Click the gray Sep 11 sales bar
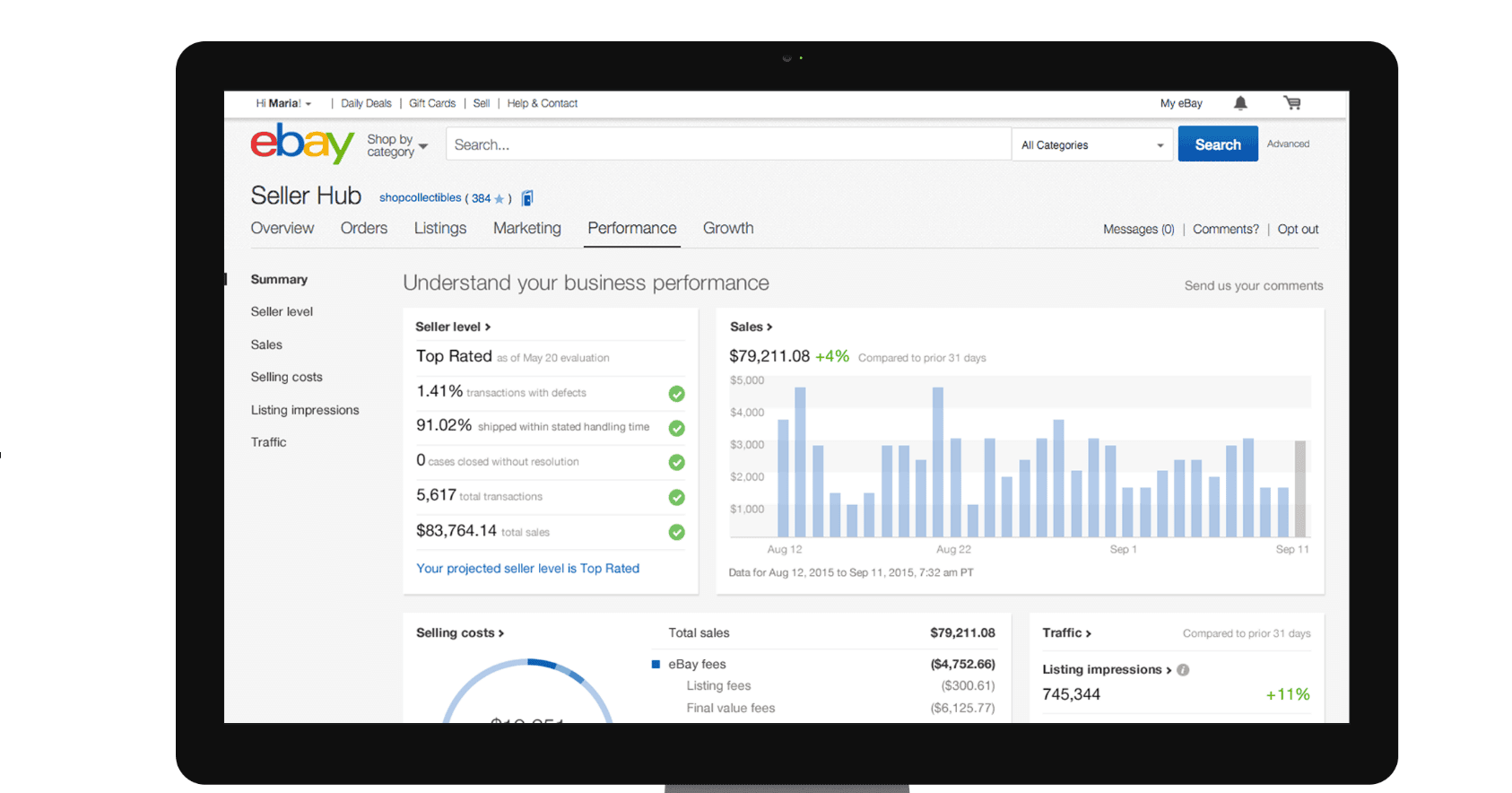Image resolution: width=1512 pixels, height=793 pixels. pyautogui.click(x=1299, y=489)
